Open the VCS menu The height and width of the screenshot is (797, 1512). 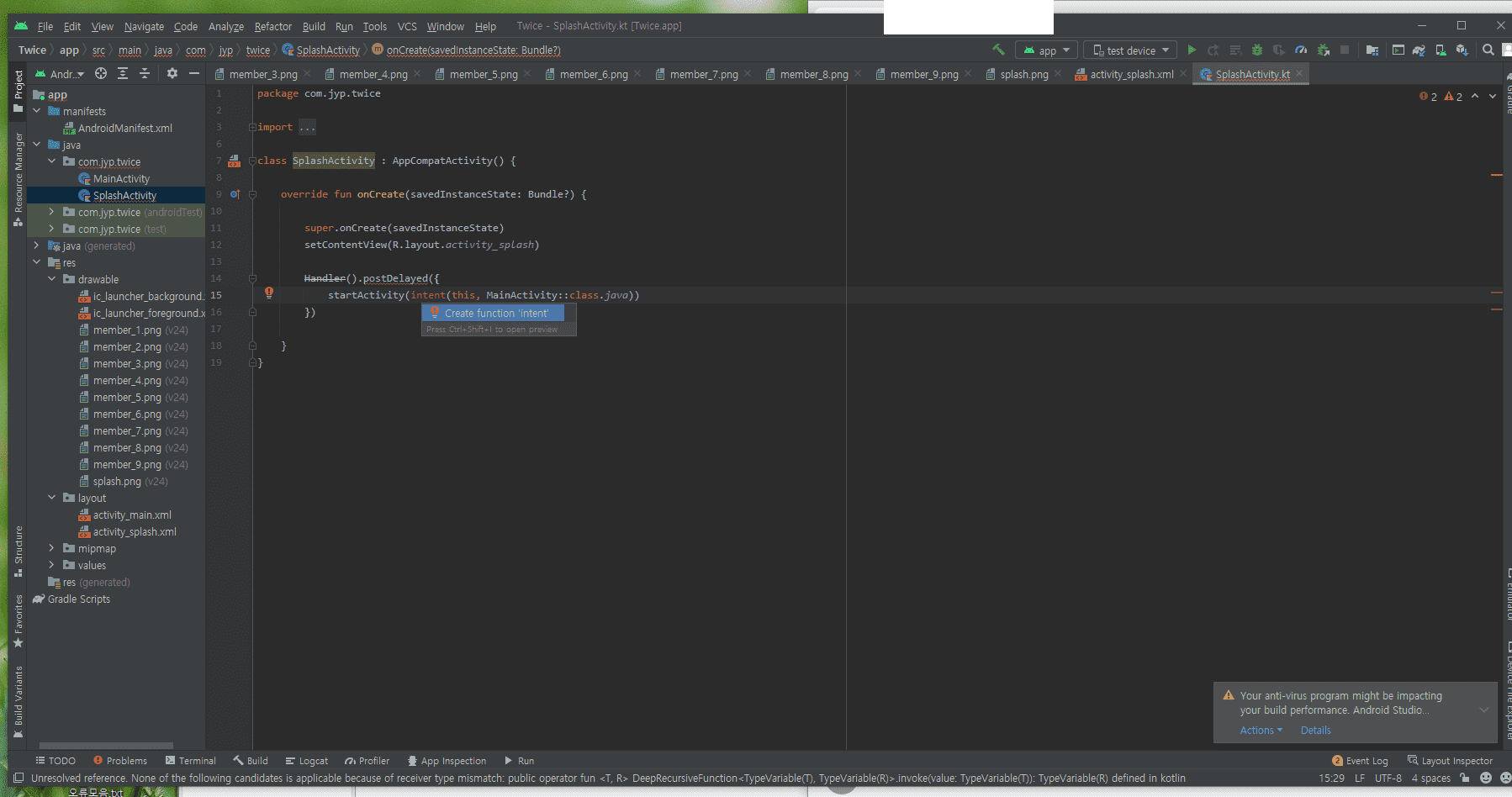point(407,26)
